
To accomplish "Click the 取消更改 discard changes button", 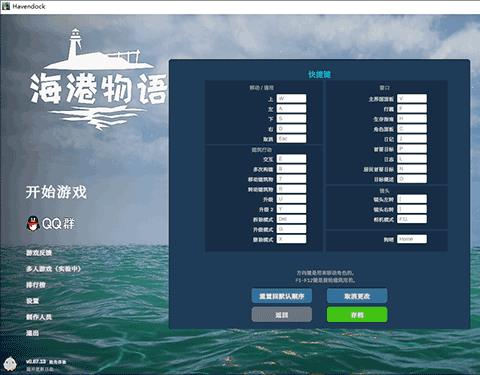I will [357, 296].
